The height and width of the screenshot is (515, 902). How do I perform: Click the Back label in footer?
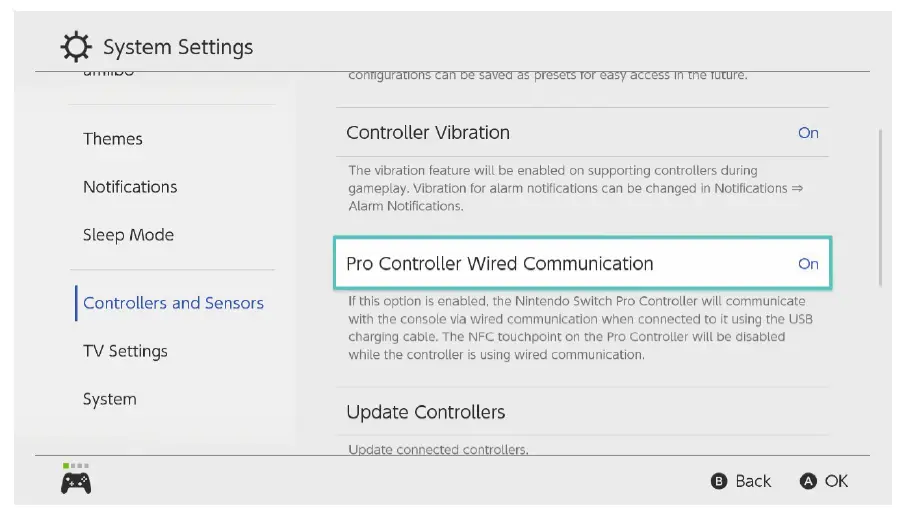[x=752, y=481]
